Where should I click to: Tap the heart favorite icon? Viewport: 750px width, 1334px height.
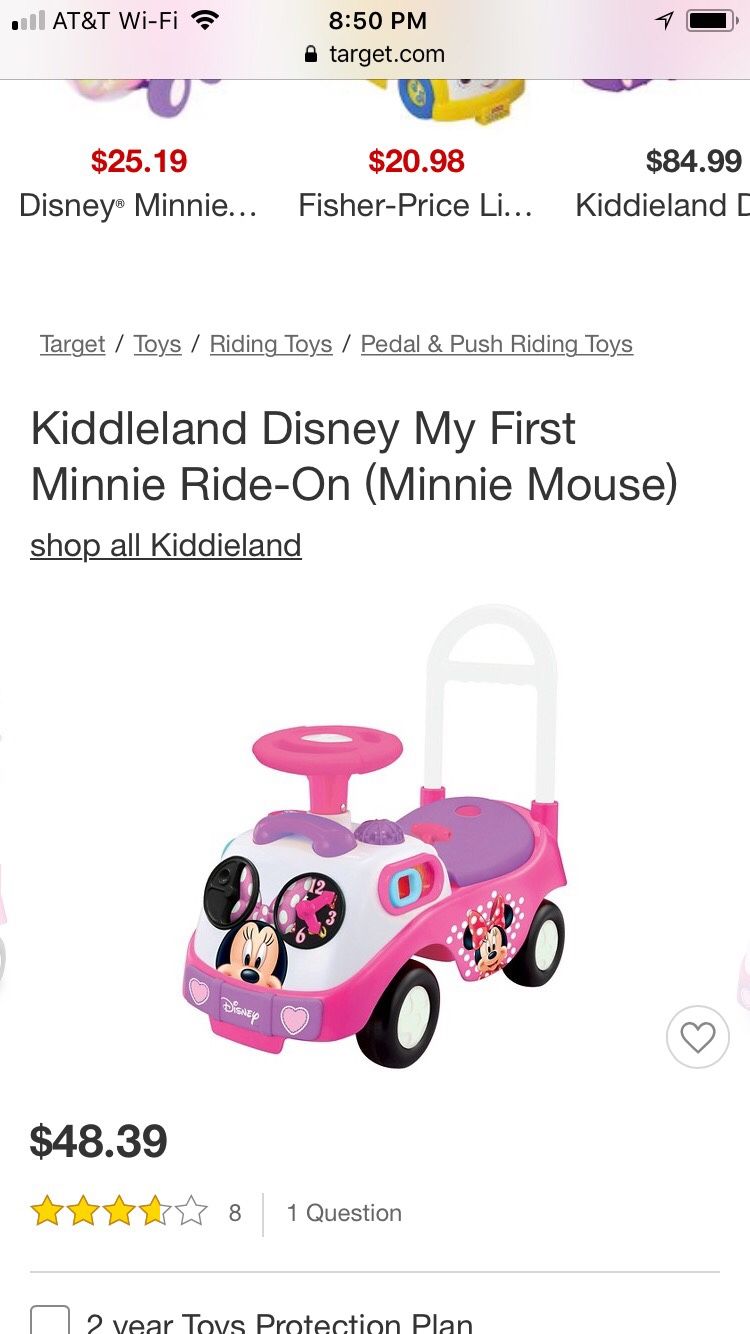click(697, 1037)
